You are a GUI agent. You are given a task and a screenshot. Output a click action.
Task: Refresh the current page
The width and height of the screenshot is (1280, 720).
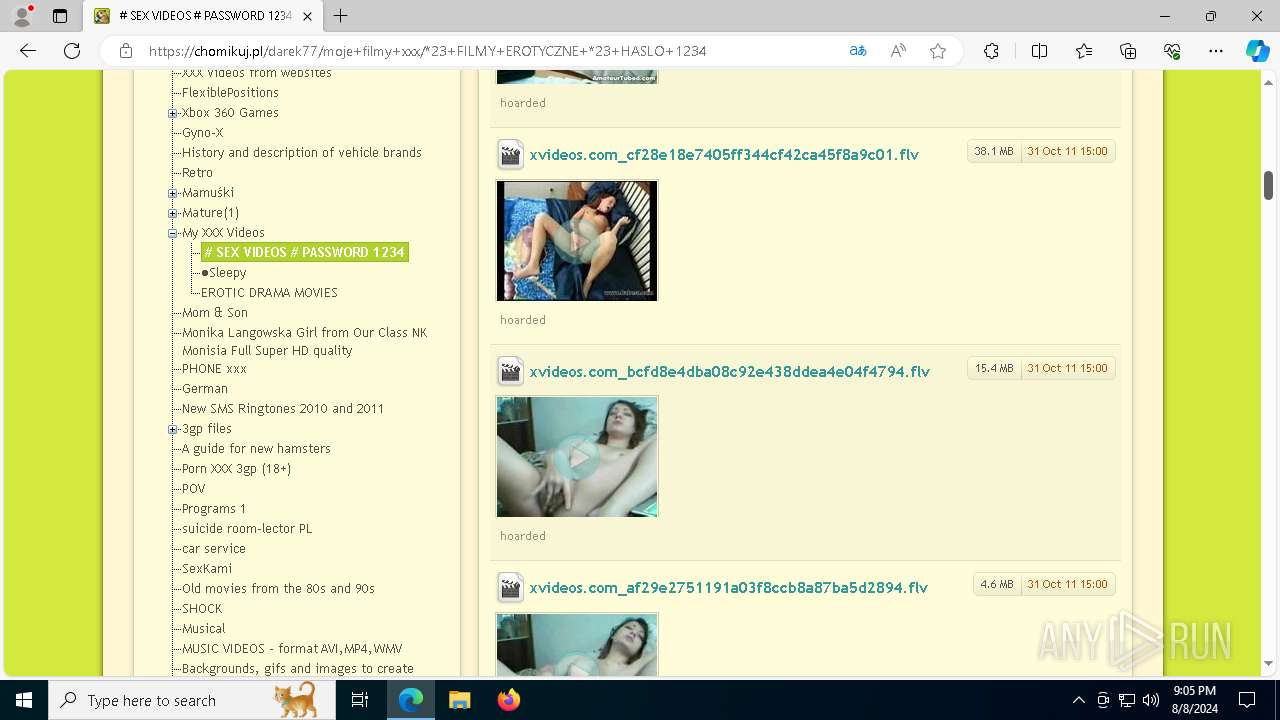[x=72, y=51]
